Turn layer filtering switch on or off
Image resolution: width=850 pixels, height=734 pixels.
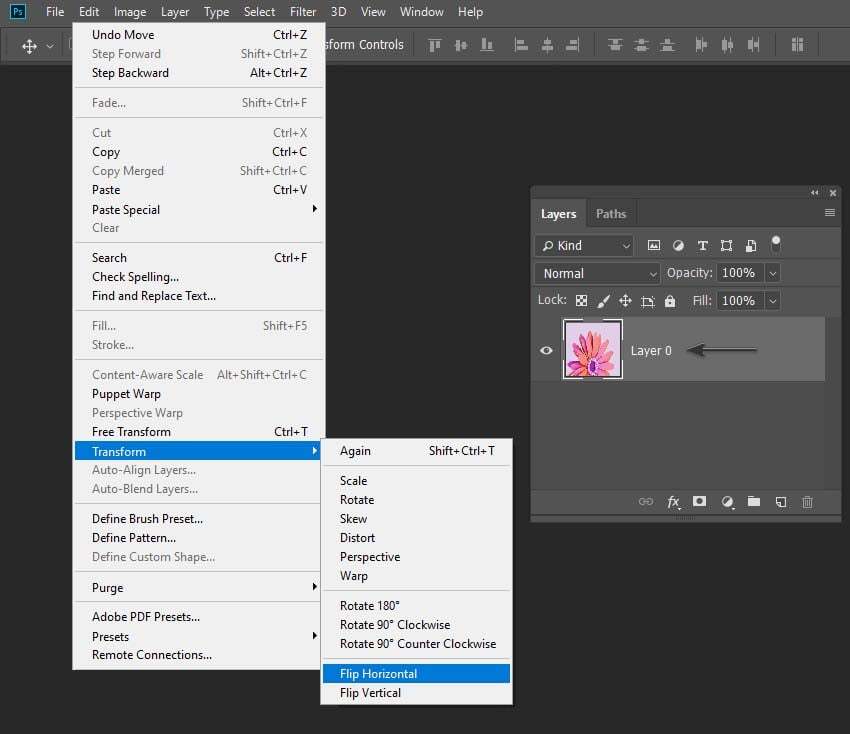click(x=776, y=244)
